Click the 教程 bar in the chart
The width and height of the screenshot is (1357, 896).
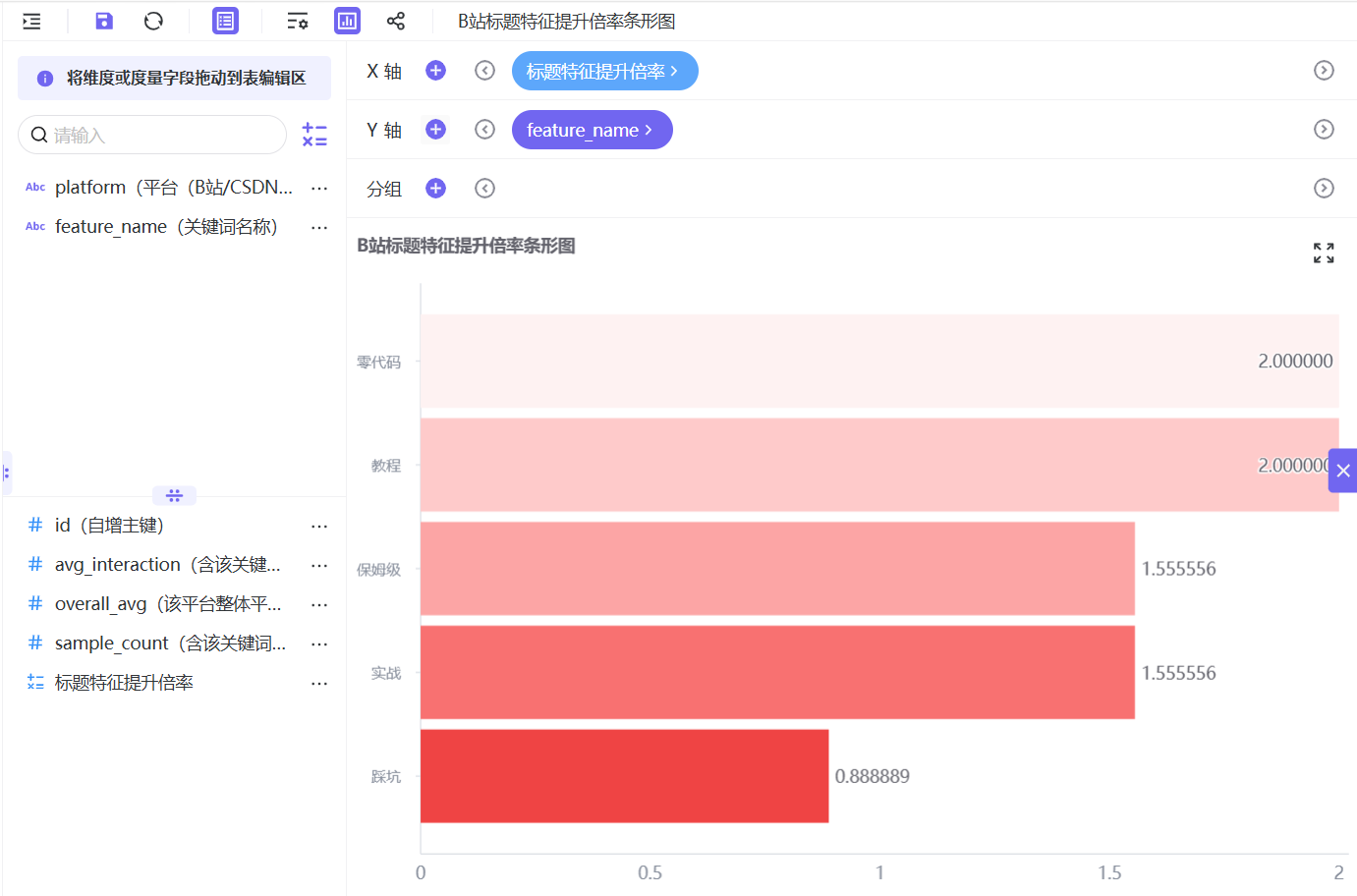point(879,465)
